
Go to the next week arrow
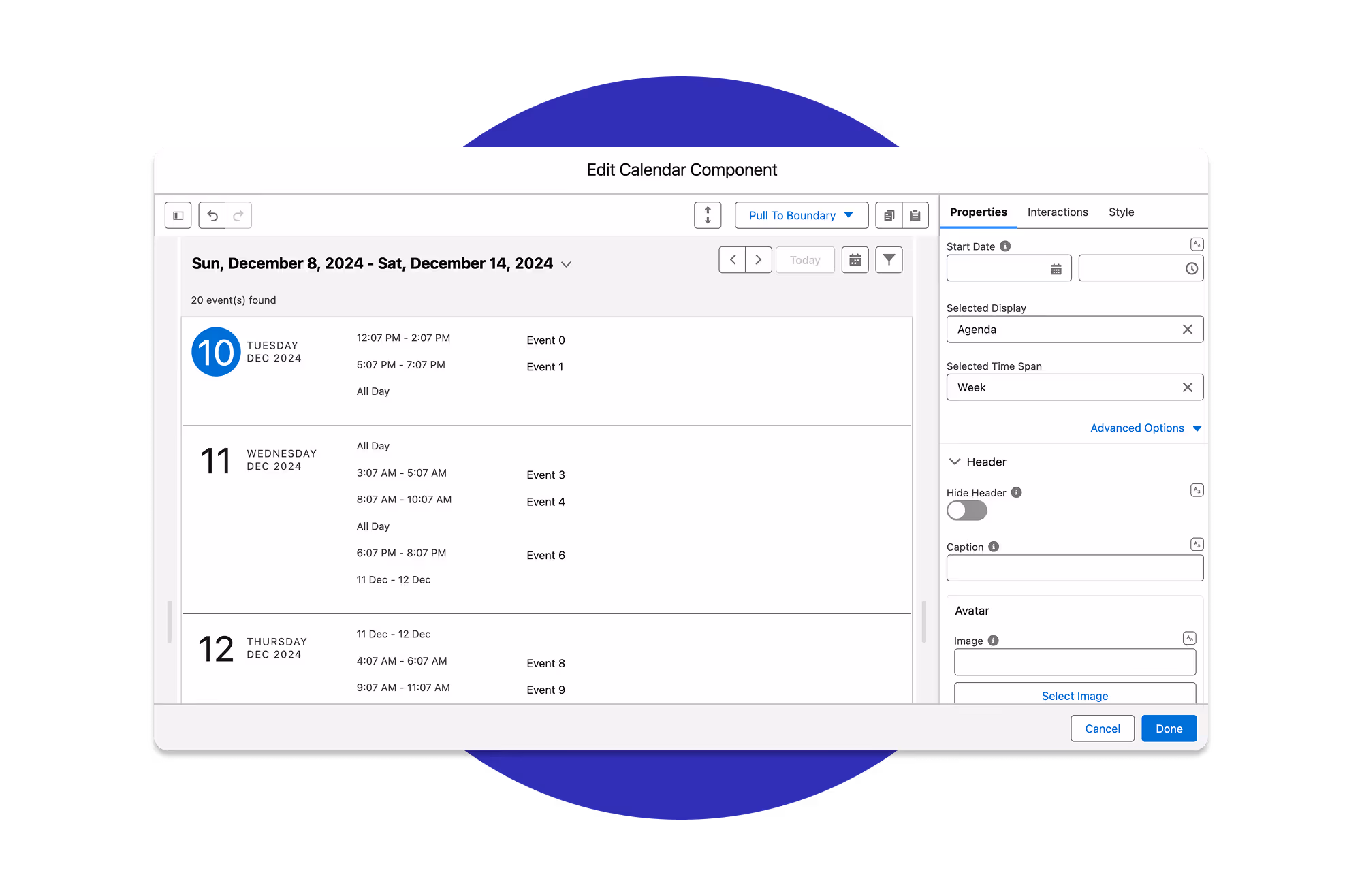point(759,260)
